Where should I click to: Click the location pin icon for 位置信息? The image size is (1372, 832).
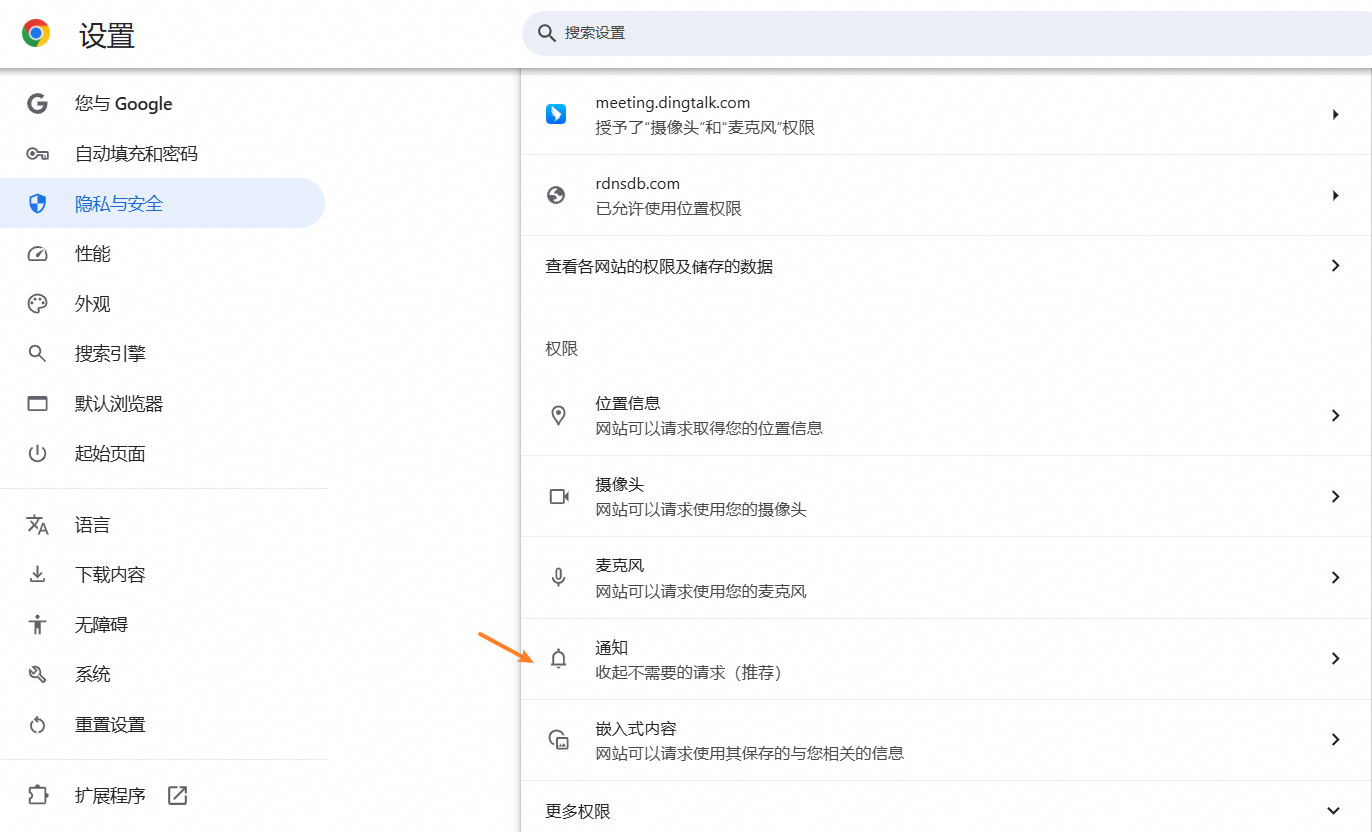[x=558, y=416]
